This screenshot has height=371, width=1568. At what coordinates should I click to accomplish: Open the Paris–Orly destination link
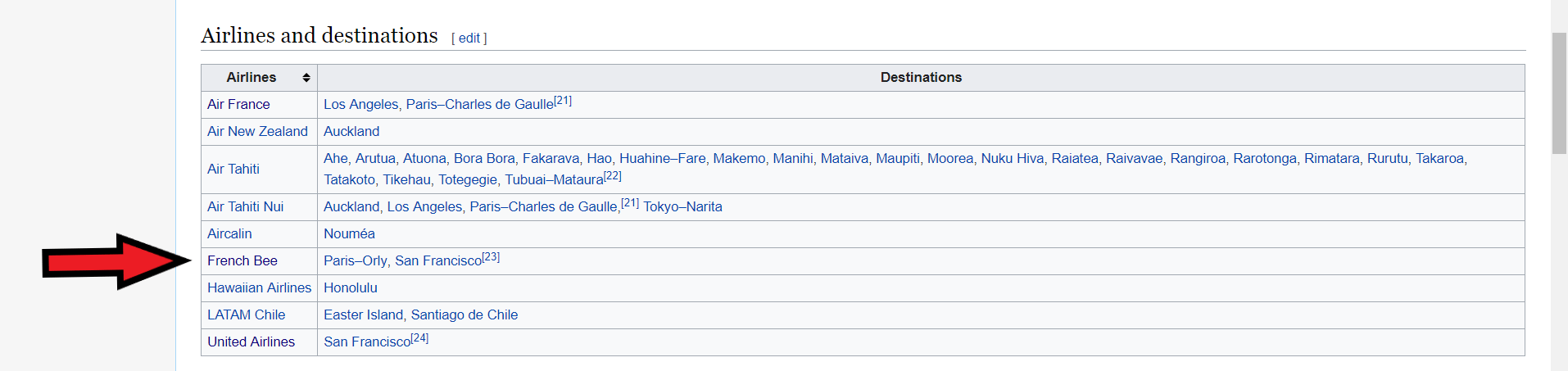355,260
